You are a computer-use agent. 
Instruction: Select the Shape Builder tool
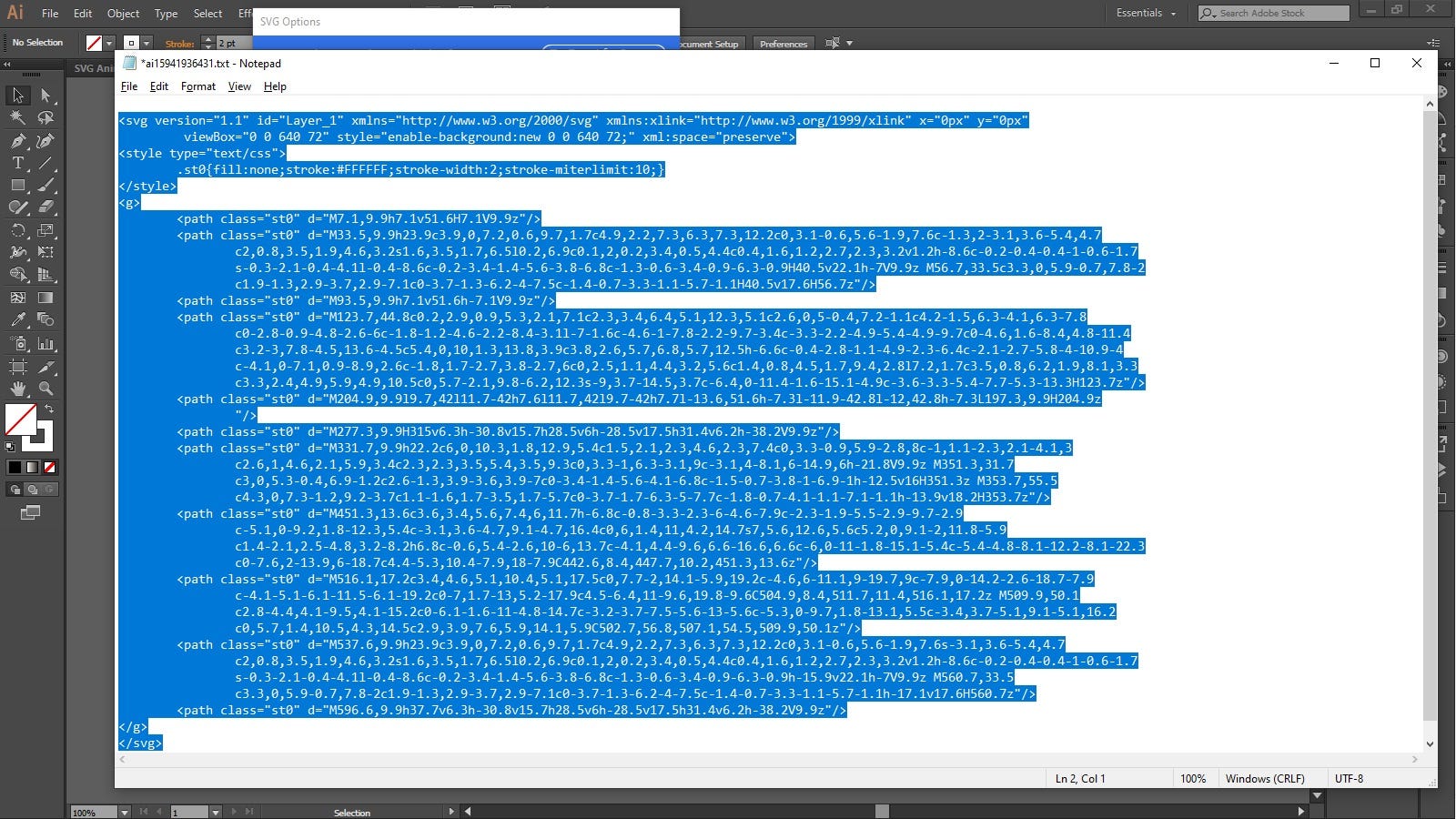click(x=17, y=275)
